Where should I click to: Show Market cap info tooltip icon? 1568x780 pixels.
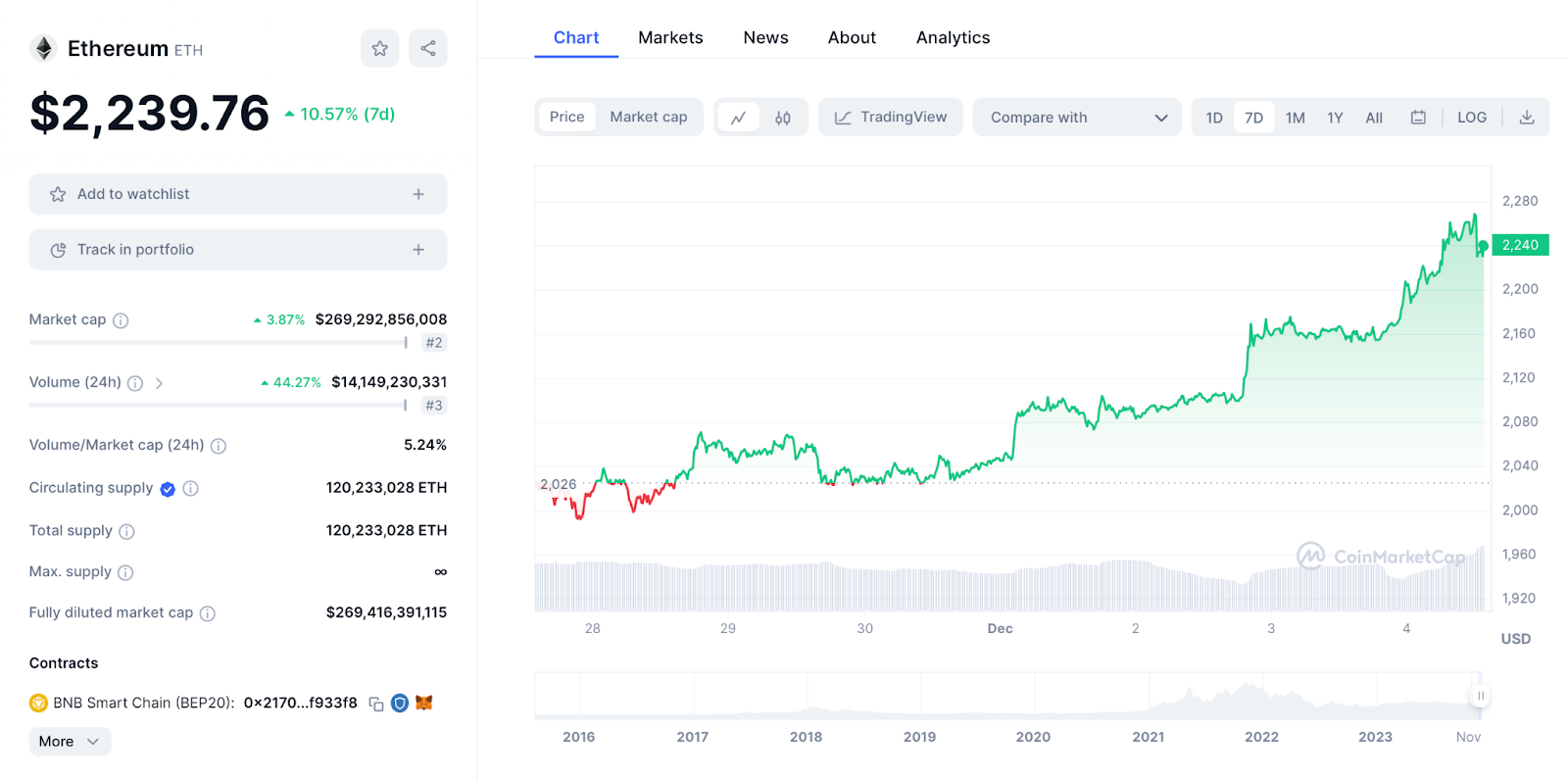coord(121,320)
